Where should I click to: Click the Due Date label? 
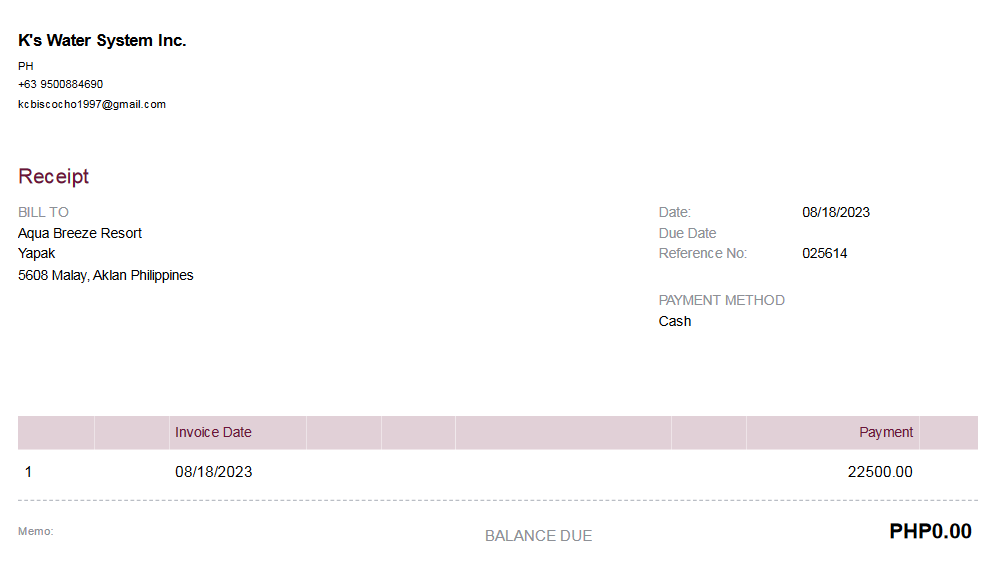point(687,233)
